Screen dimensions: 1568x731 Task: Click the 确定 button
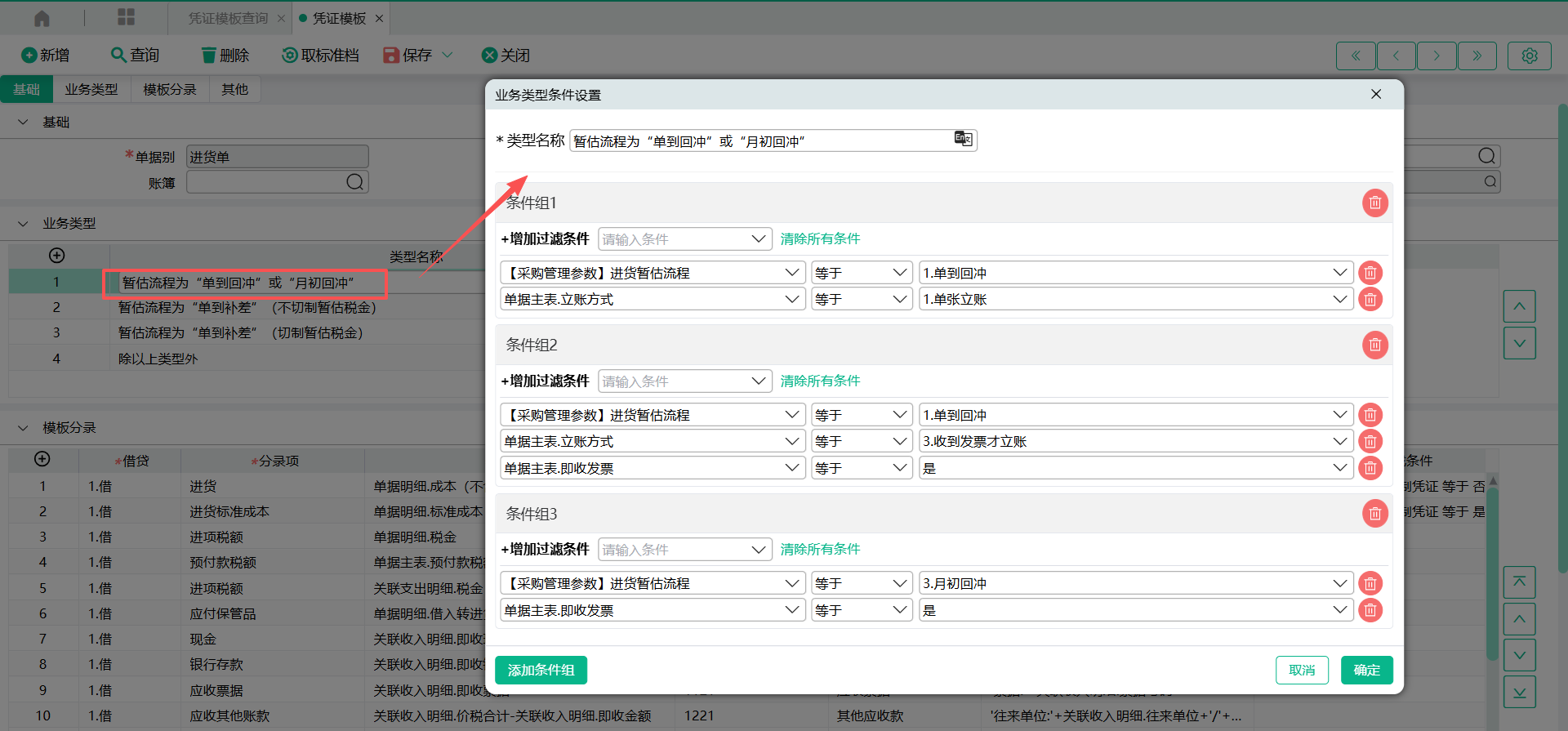point(1366,670)
